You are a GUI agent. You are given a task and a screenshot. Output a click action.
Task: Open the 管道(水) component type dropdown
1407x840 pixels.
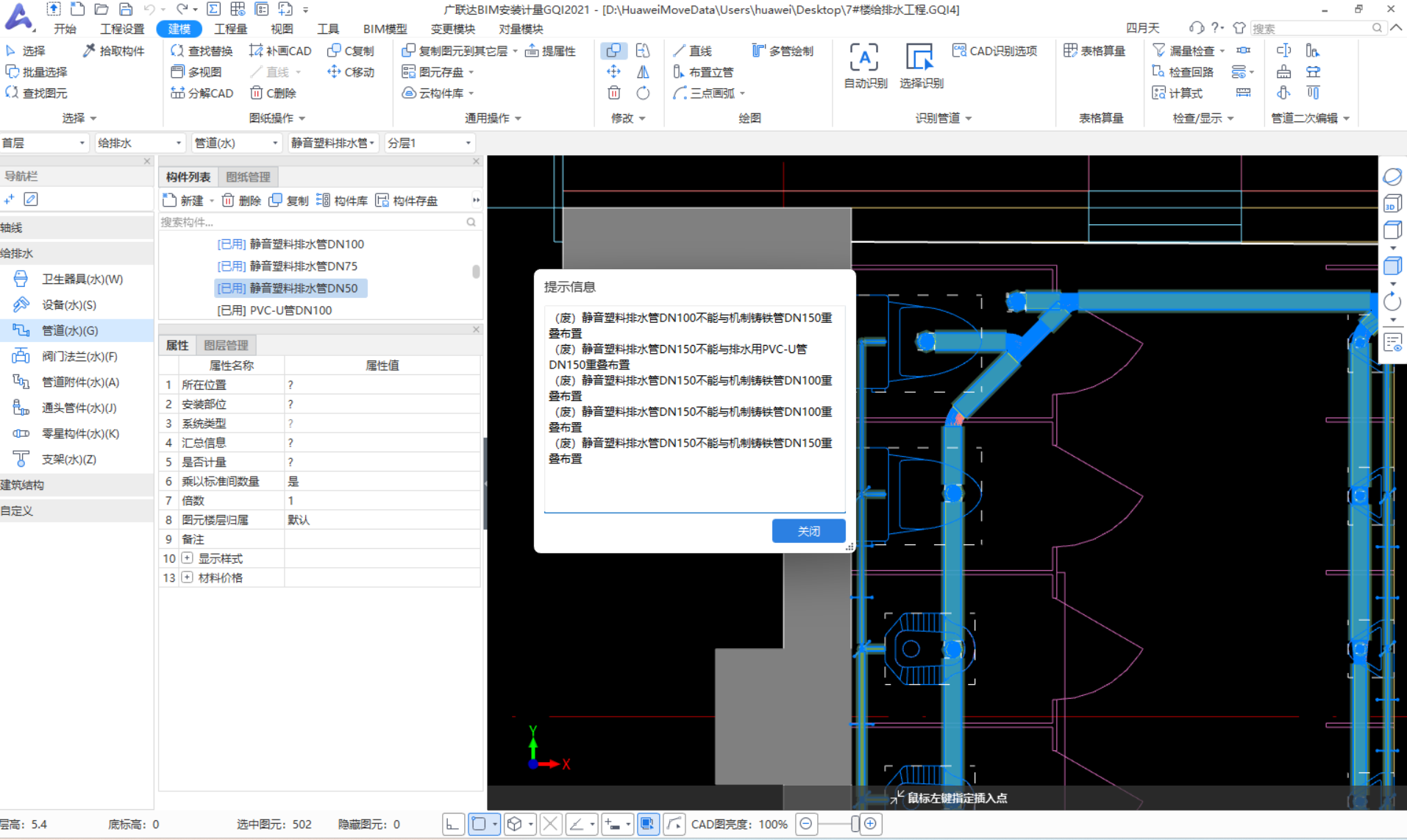[x=237, y=143]
